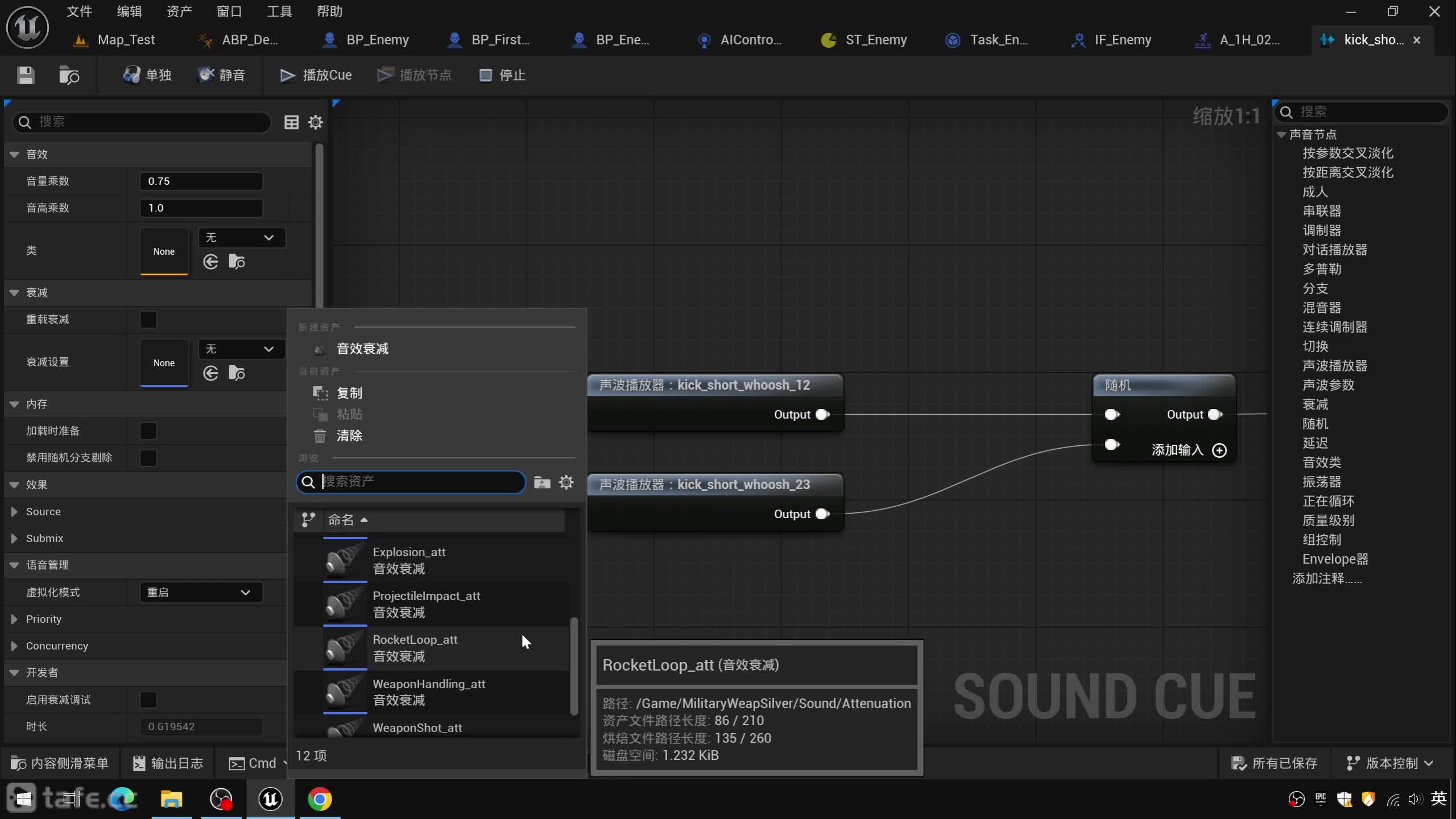Collapse the 衰减 section
Viewport: 1456px width, 819px height.
coord(14,293)
